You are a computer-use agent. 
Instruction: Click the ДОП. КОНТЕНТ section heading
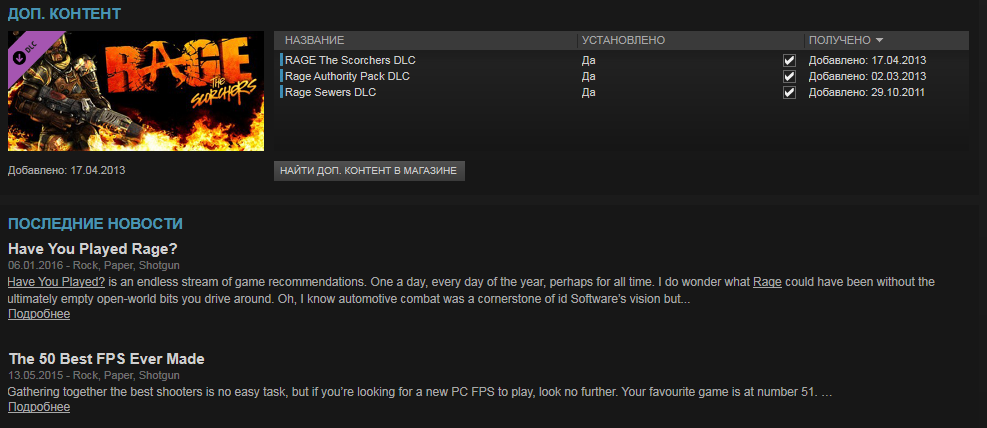[x=64, y=14]
